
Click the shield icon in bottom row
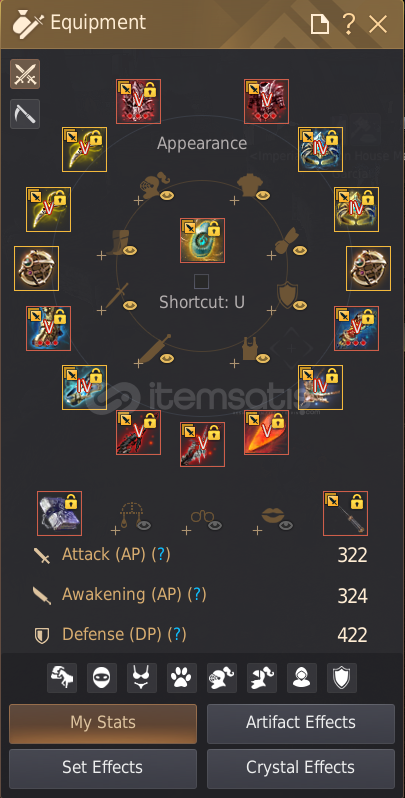click(341, 678)
